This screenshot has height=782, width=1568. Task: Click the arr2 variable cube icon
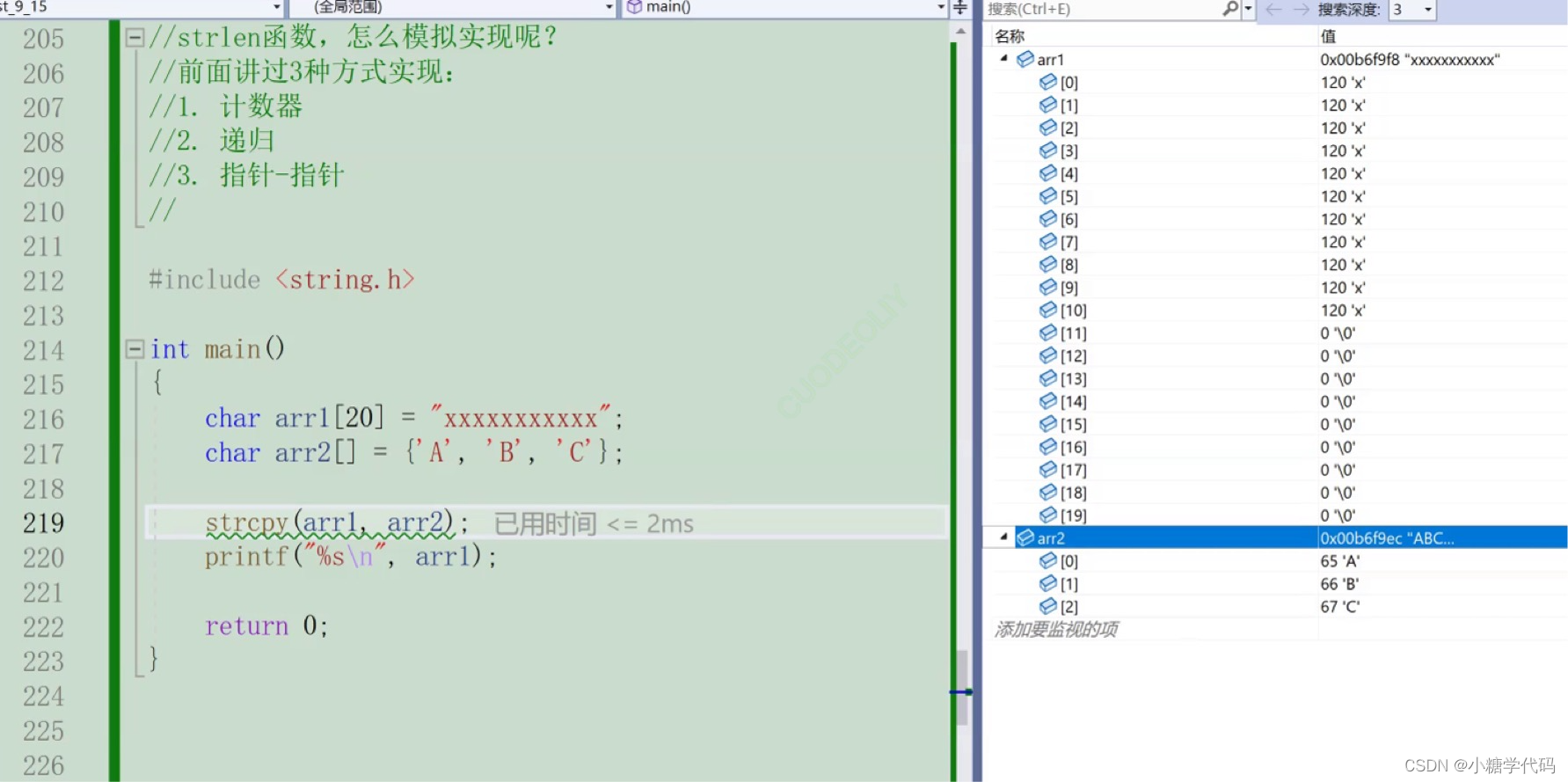point(1025,537)
